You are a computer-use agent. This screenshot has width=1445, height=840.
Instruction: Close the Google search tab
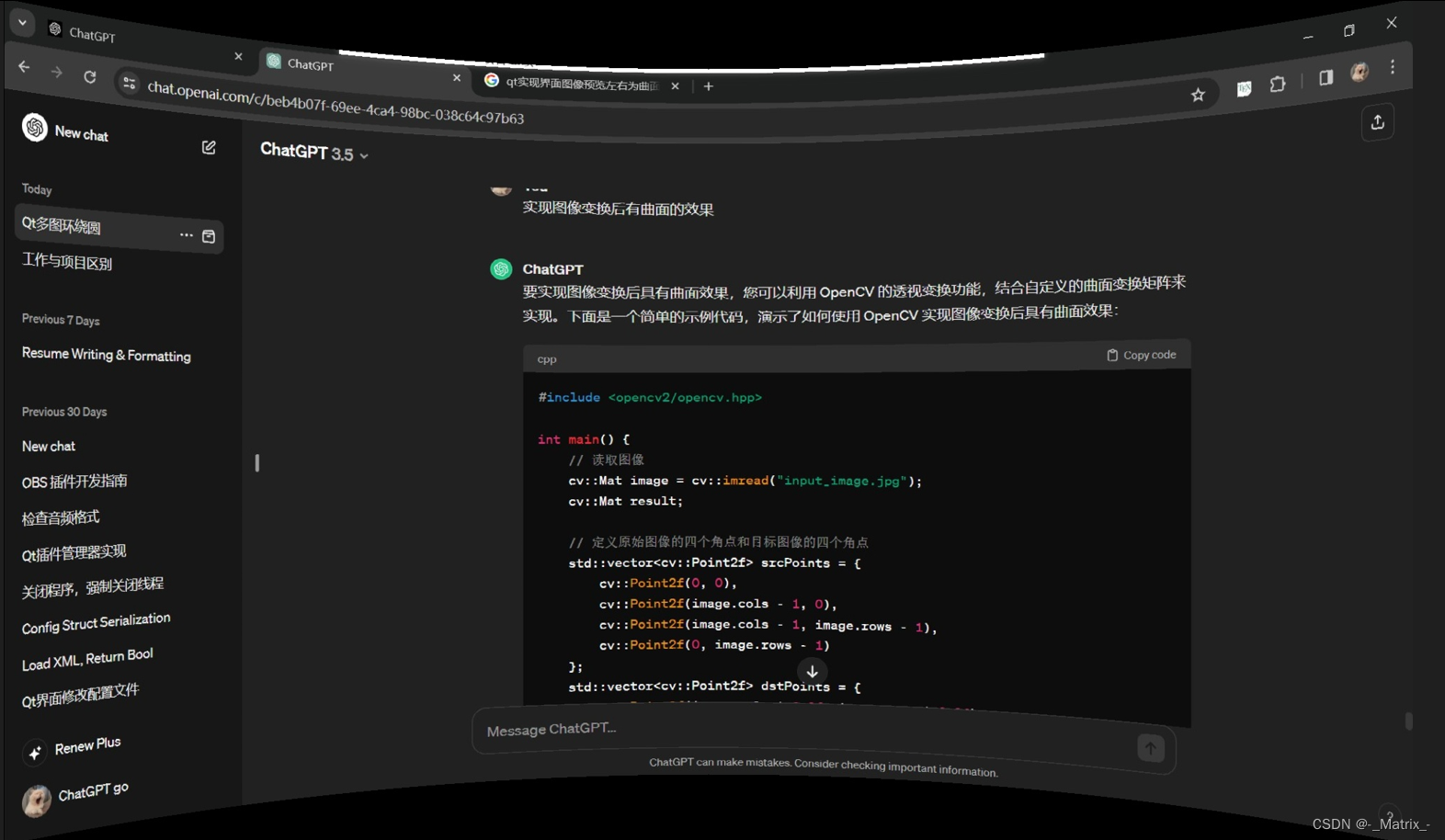(675, 85)
